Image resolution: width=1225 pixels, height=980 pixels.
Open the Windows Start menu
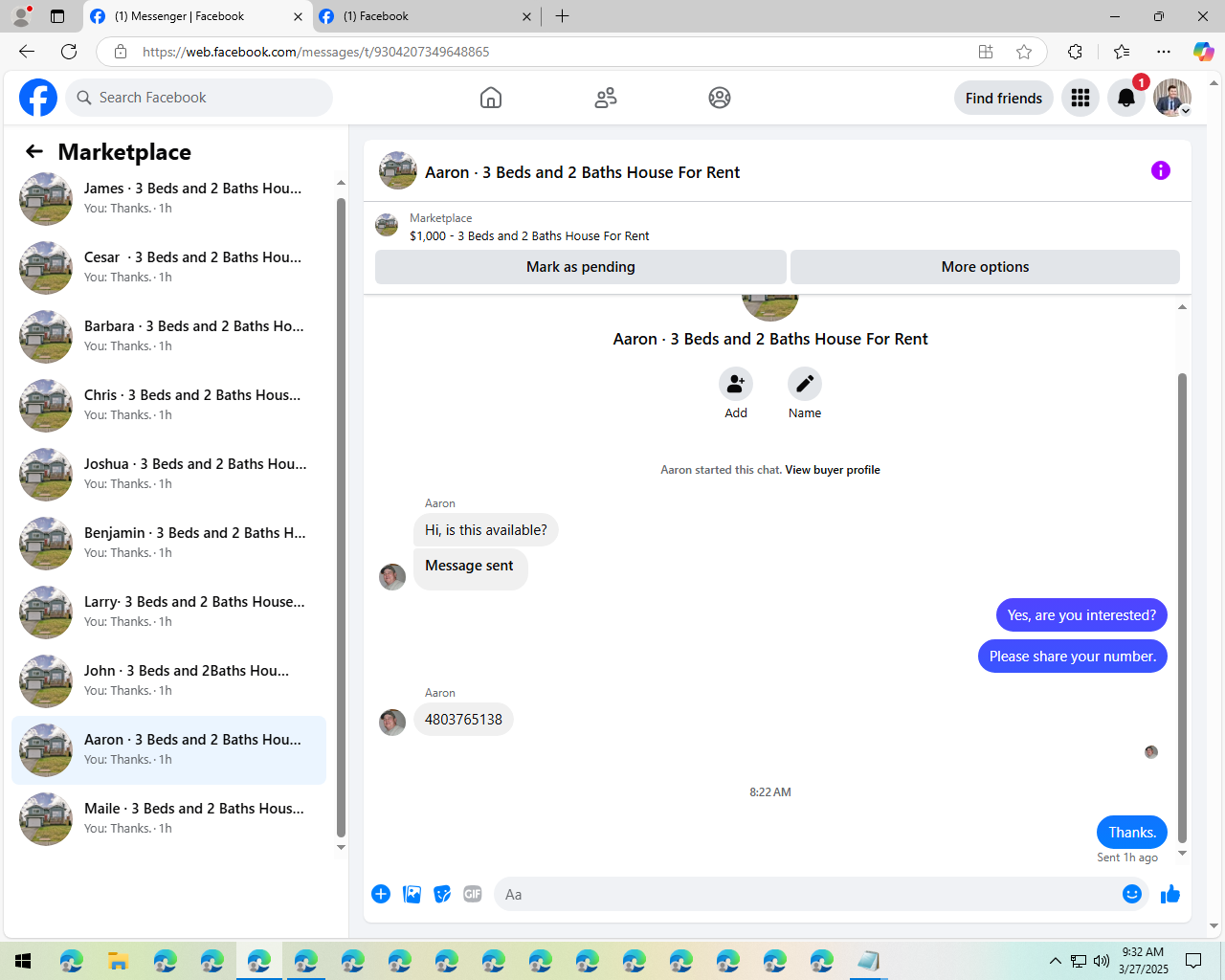pos(23,961)
